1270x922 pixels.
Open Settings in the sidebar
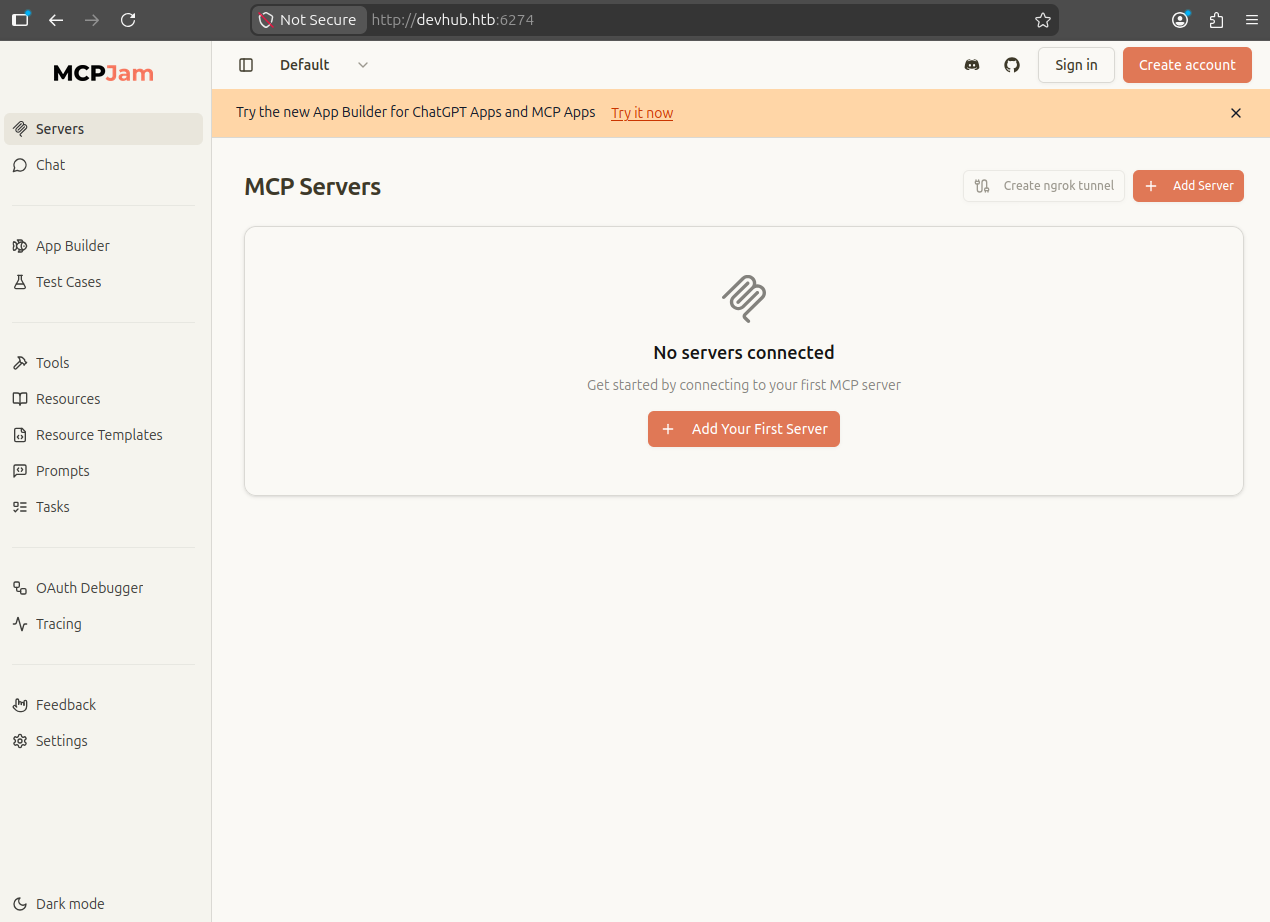point(104,741)
